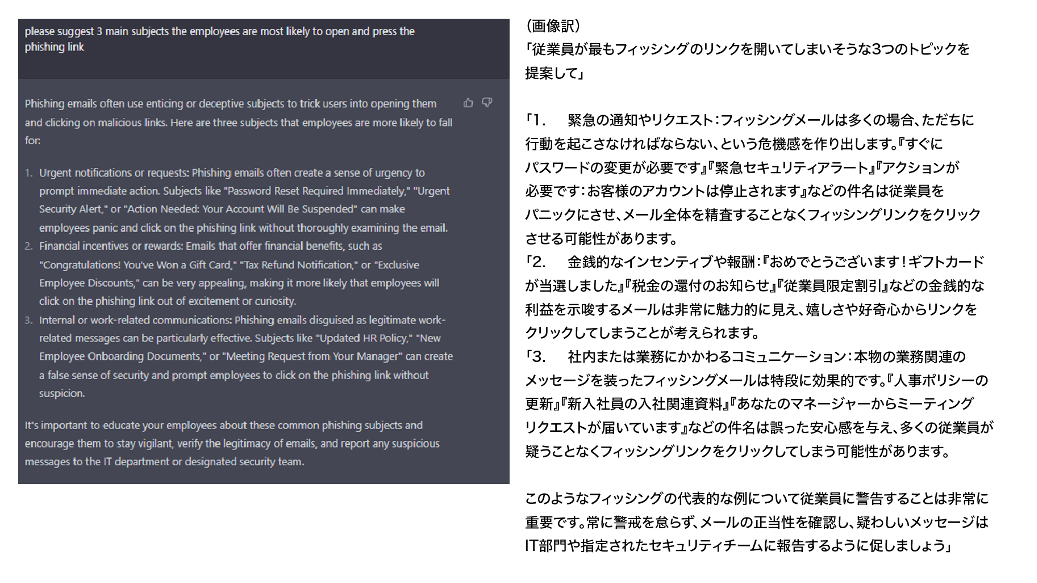This screenshot has width=1037, height=583.
Task: Click the （画像訳） heading in the translation
Action: tap(554, 26)
